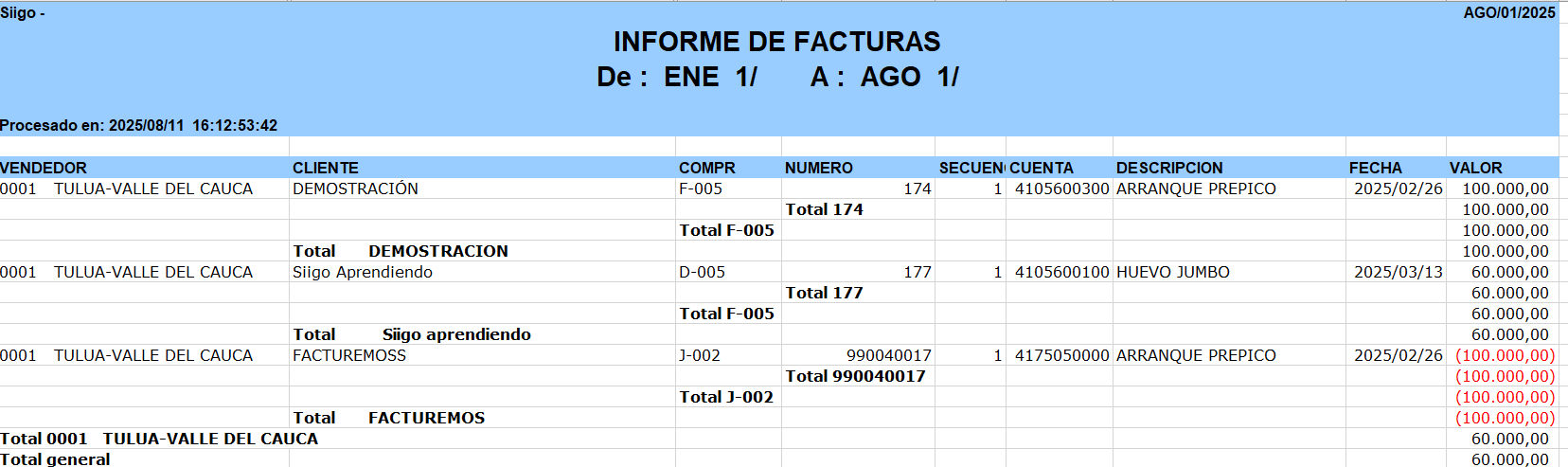Select the Procesado en timestamp cell
Viewport: 1568px width, 467px height.
139,125
